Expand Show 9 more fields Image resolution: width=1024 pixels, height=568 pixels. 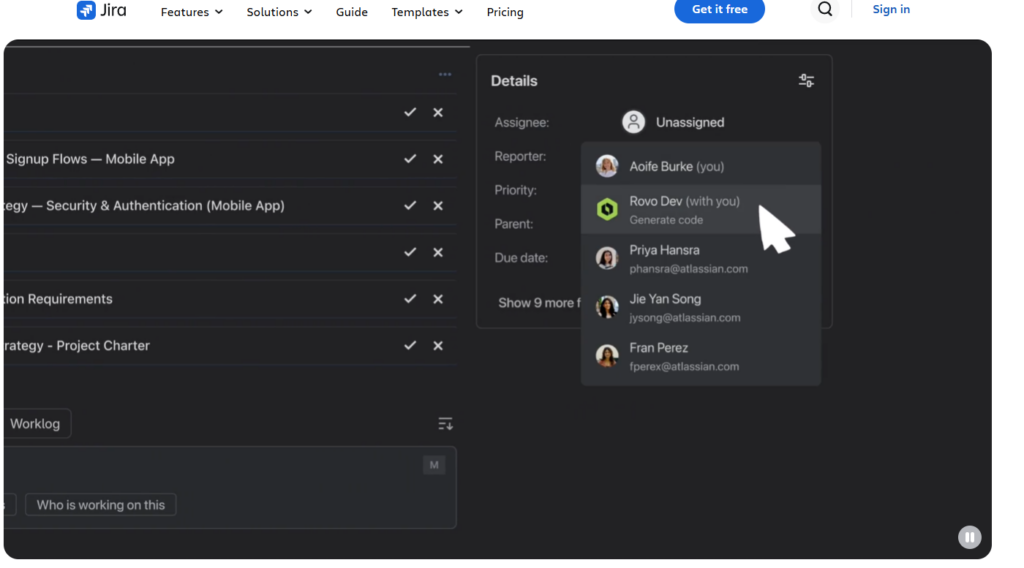tap(539, 303)
